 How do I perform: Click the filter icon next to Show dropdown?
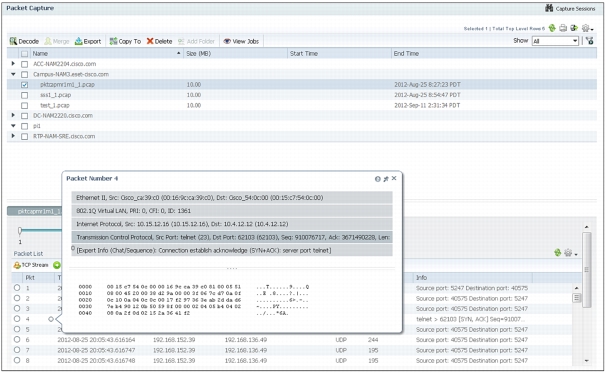tap(590, 41)
